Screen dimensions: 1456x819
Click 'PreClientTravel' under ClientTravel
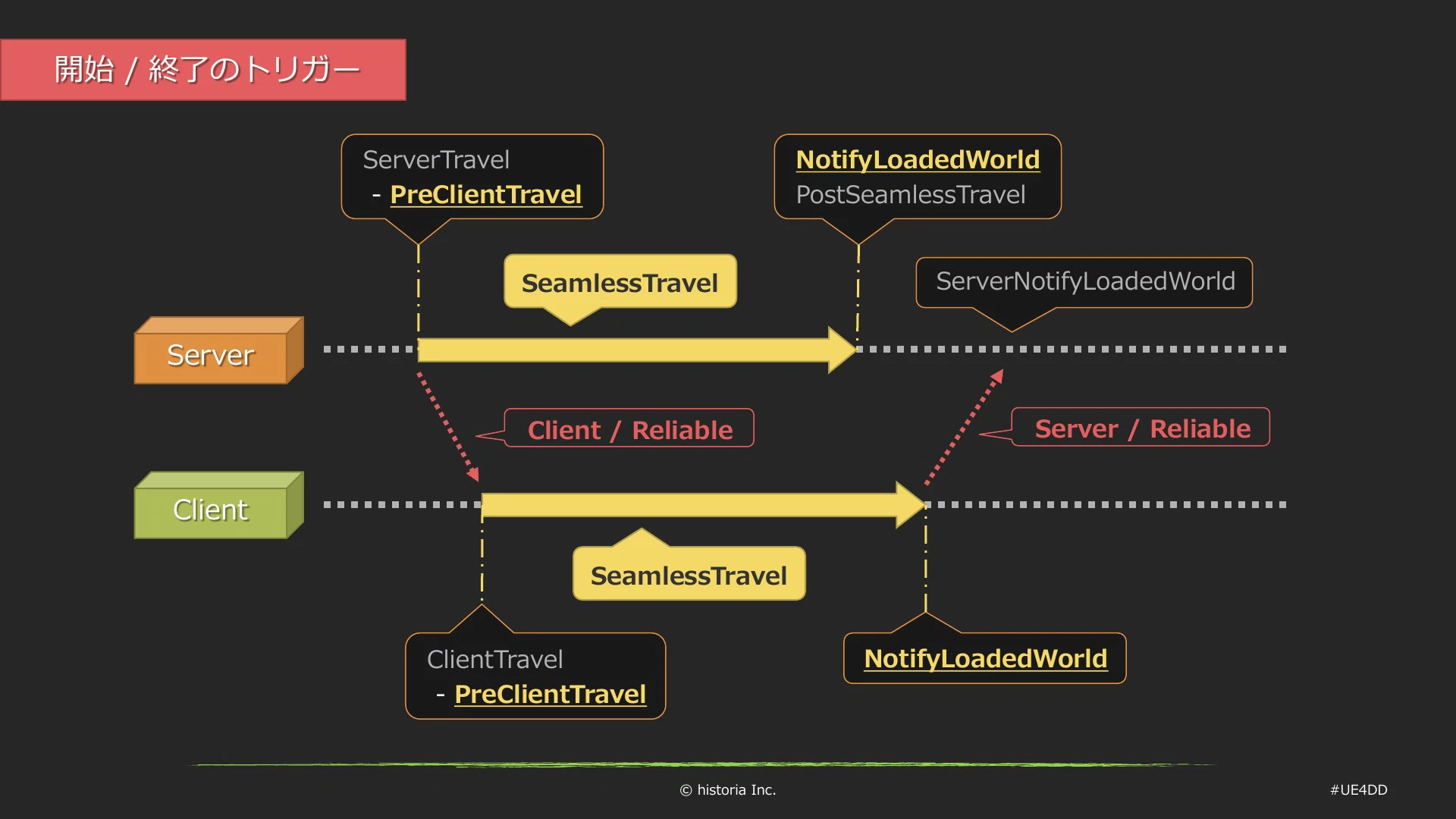pos(551,695)
